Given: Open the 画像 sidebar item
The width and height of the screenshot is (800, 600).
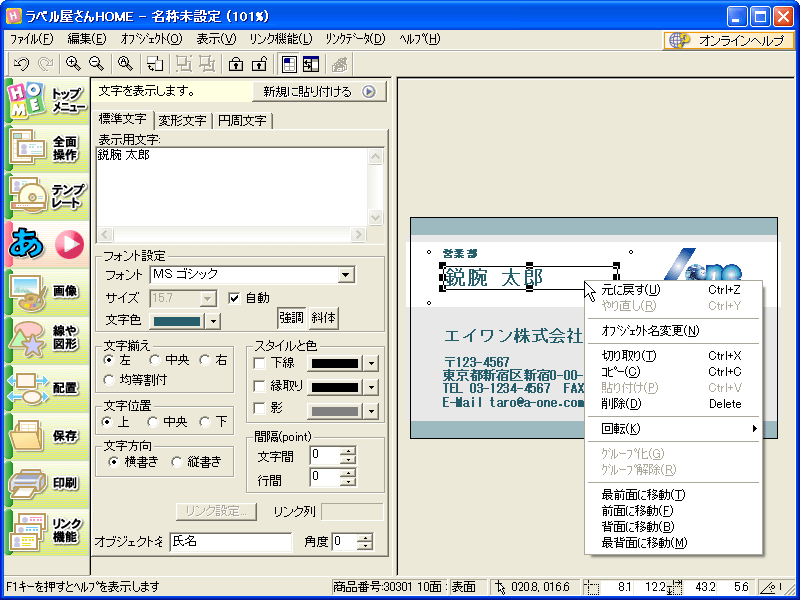Looking at the screenshot, I should coord(47,292).
